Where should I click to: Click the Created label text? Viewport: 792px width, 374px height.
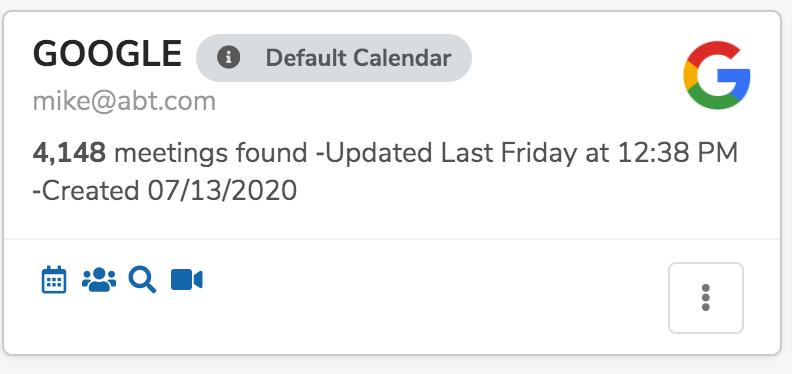pyautogui.click(x=86, y=191)
